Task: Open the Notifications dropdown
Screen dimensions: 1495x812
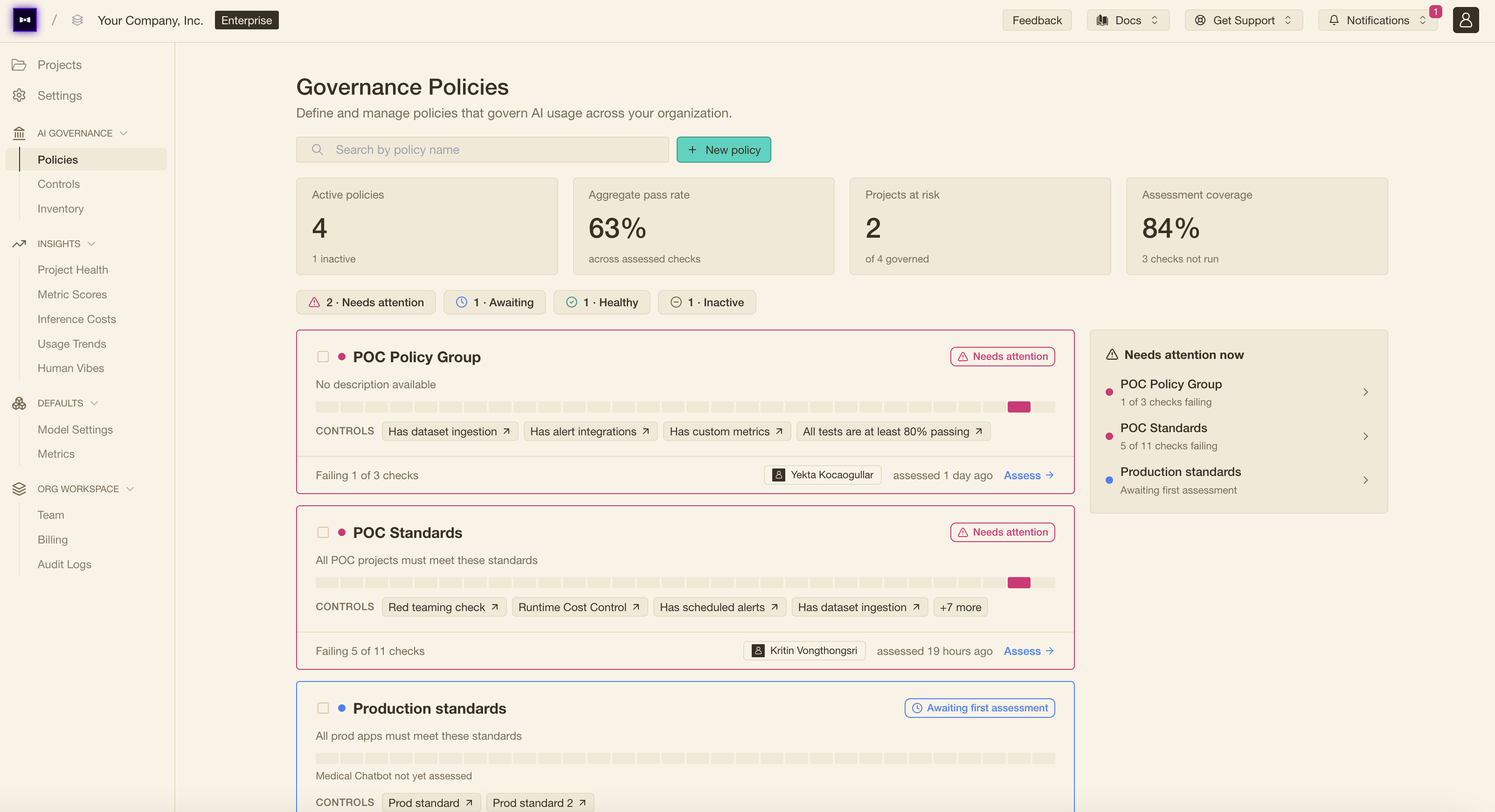Action: click(x=1377, y=21)
